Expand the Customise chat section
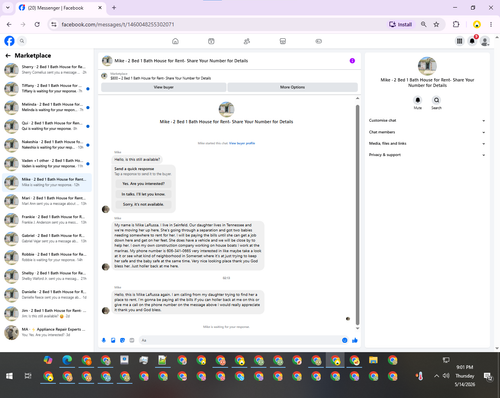The image size is (500, 398). click(x=427, y=120)
